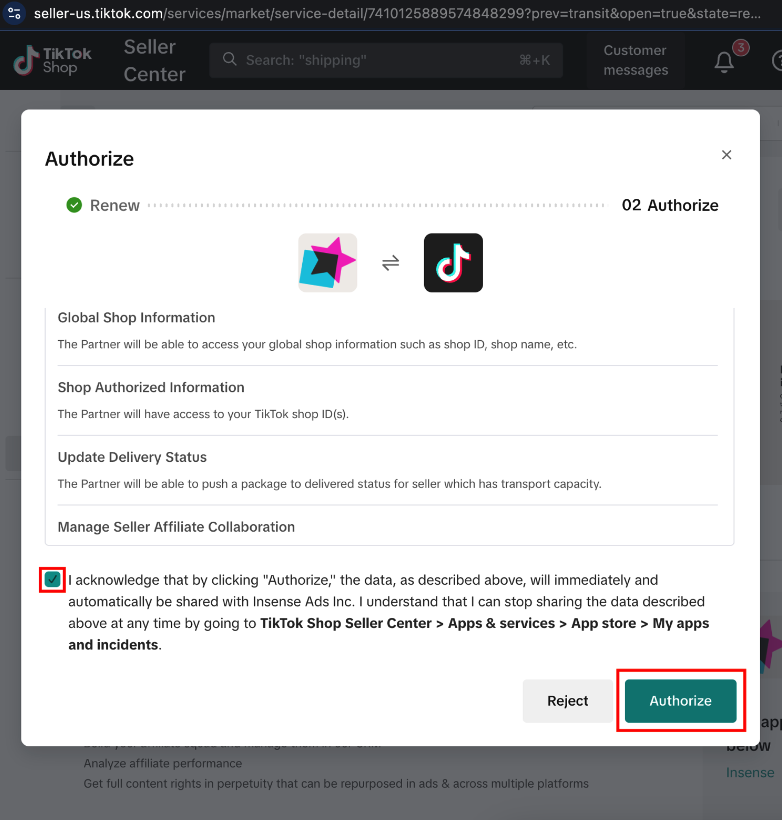Click the Seller Center title
Viewport: 782px width, 820px height.
[x=154, y=60]
